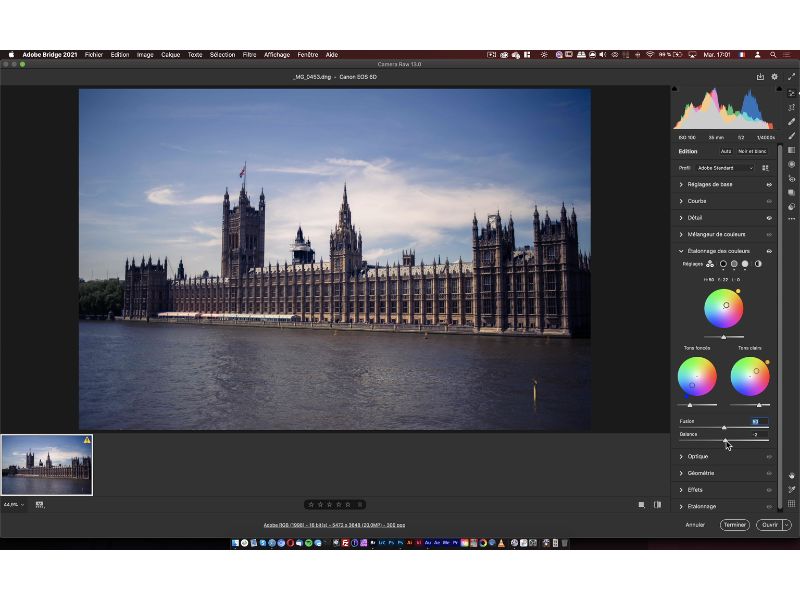The width and height of the screenshot is (800, 600).
Task: Toggle visibility of Détail panel edits
Action: 769,217
